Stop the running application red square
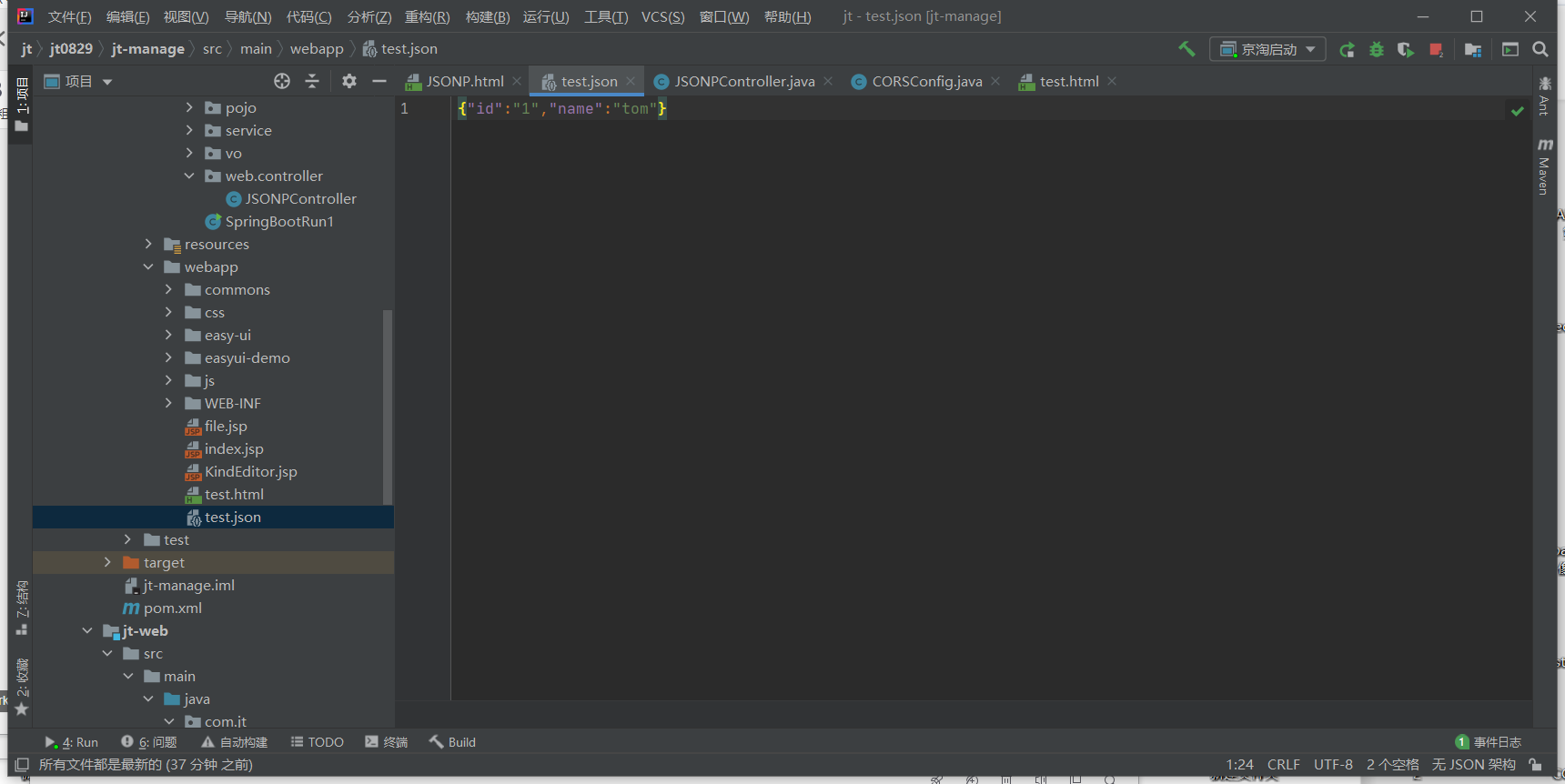1565x784 pixels. (1436, 50)
